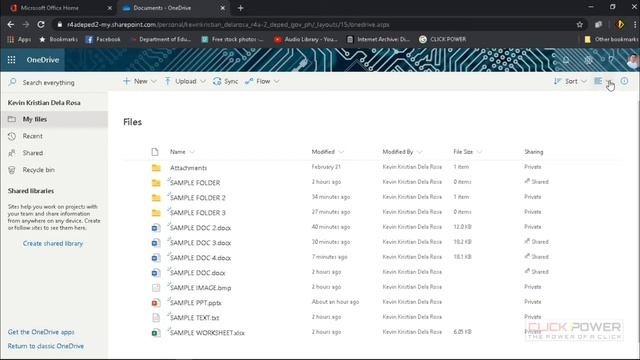This screenshot has width=640, height=360.
Task: Open the Apps bookmarks shortcut
Action: pyautogui.click(x=19, y=39)
